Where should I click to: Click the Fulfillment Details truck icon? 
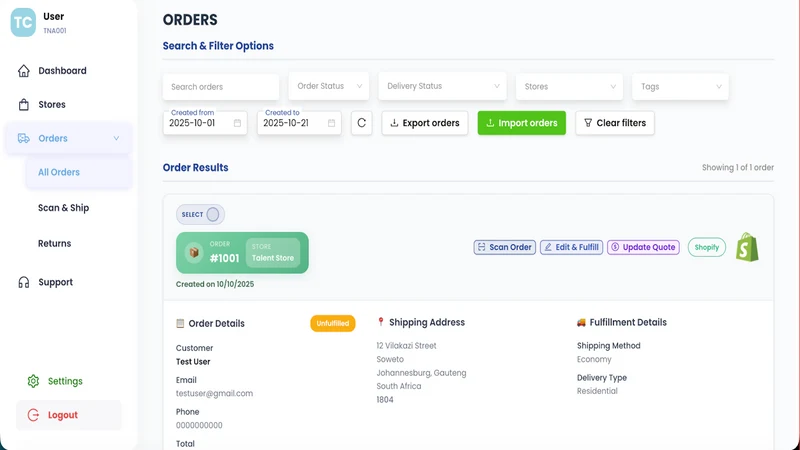(581, 322)
